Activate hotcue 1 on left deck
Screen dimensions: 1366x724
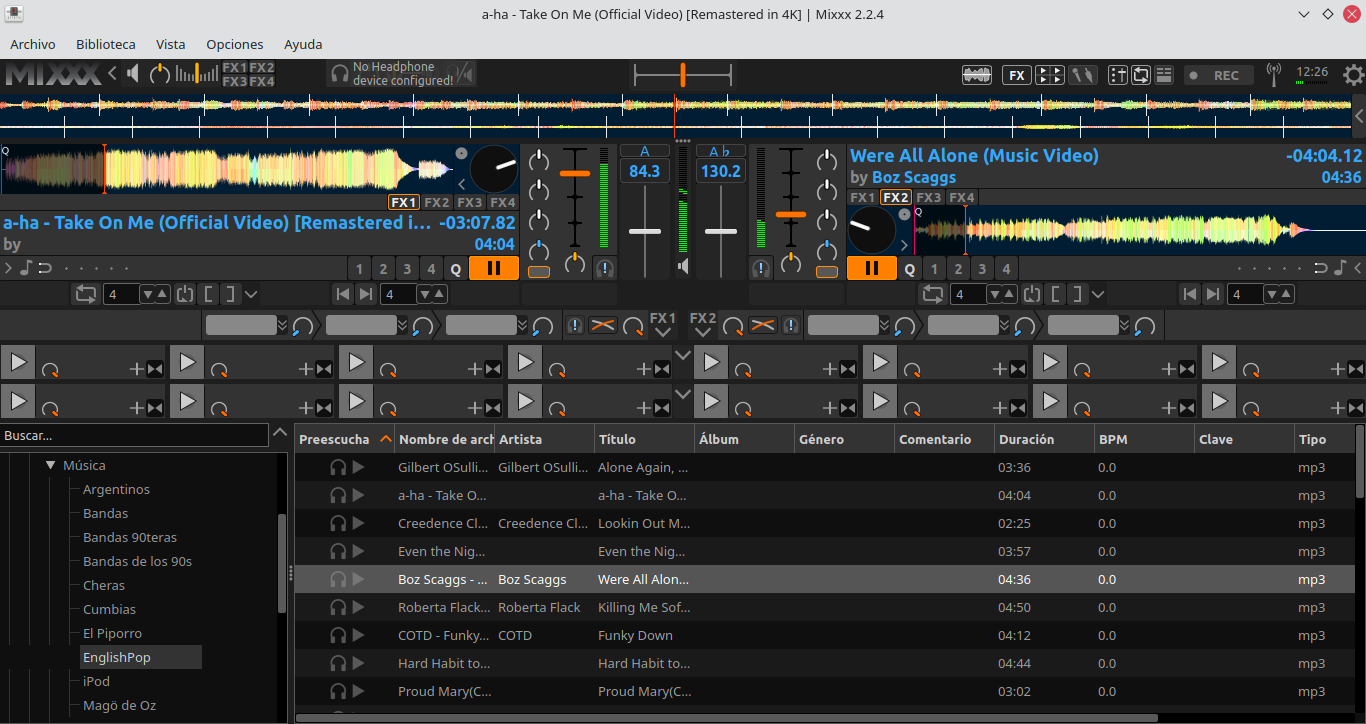pyautogui.click(x=360, y=268)
